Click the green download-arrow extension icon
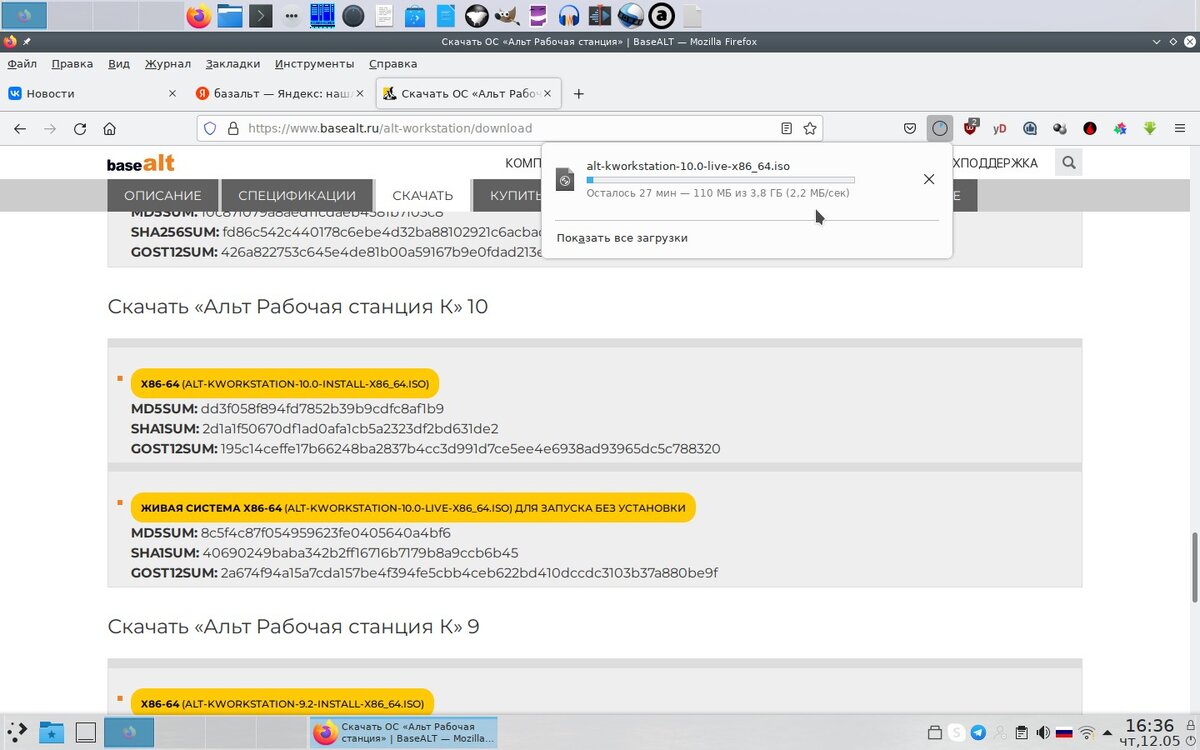 tap(1150, 128)
